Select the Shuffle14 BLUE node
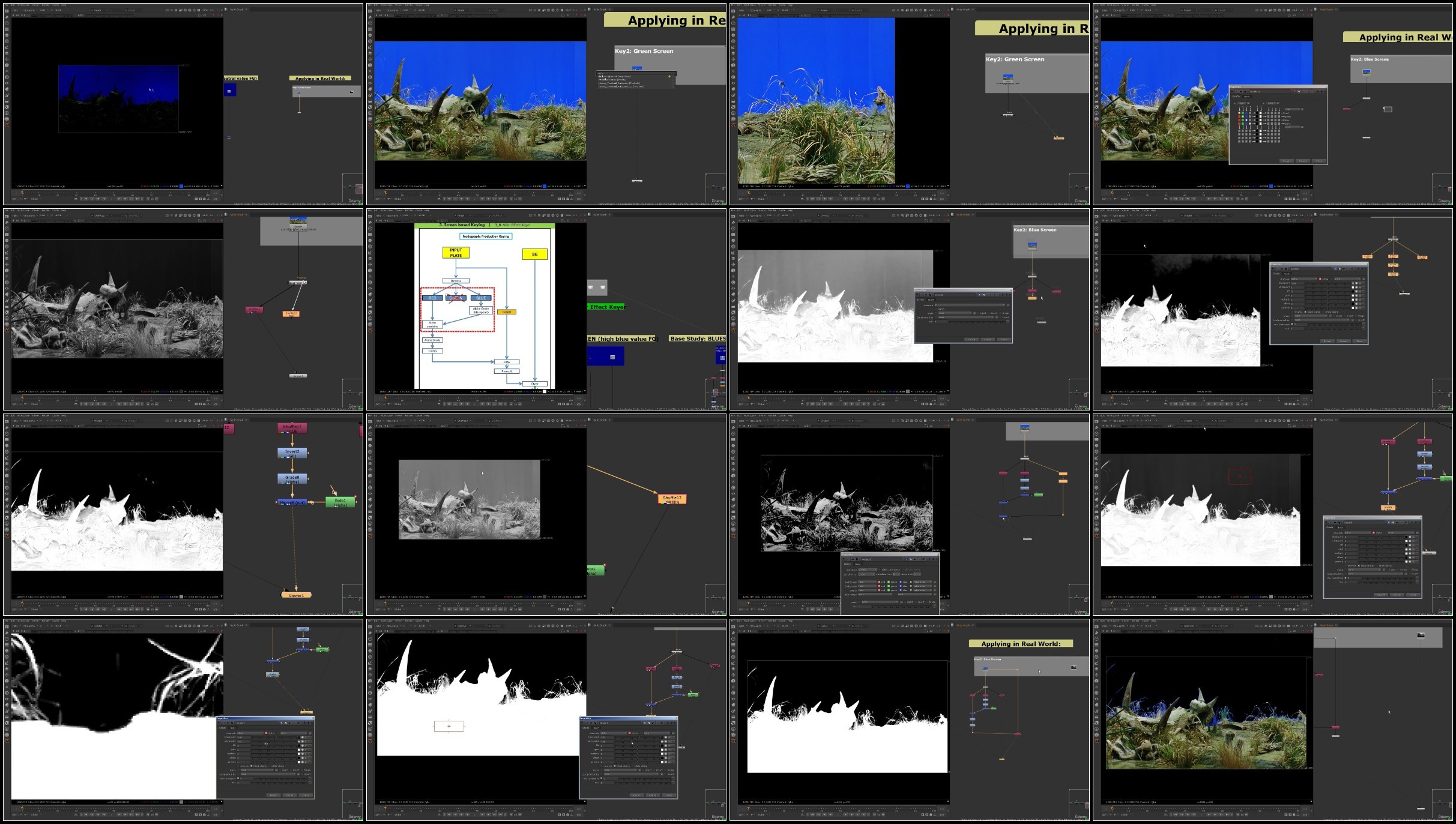This screenshot has width=1456, height=824. 292,428
